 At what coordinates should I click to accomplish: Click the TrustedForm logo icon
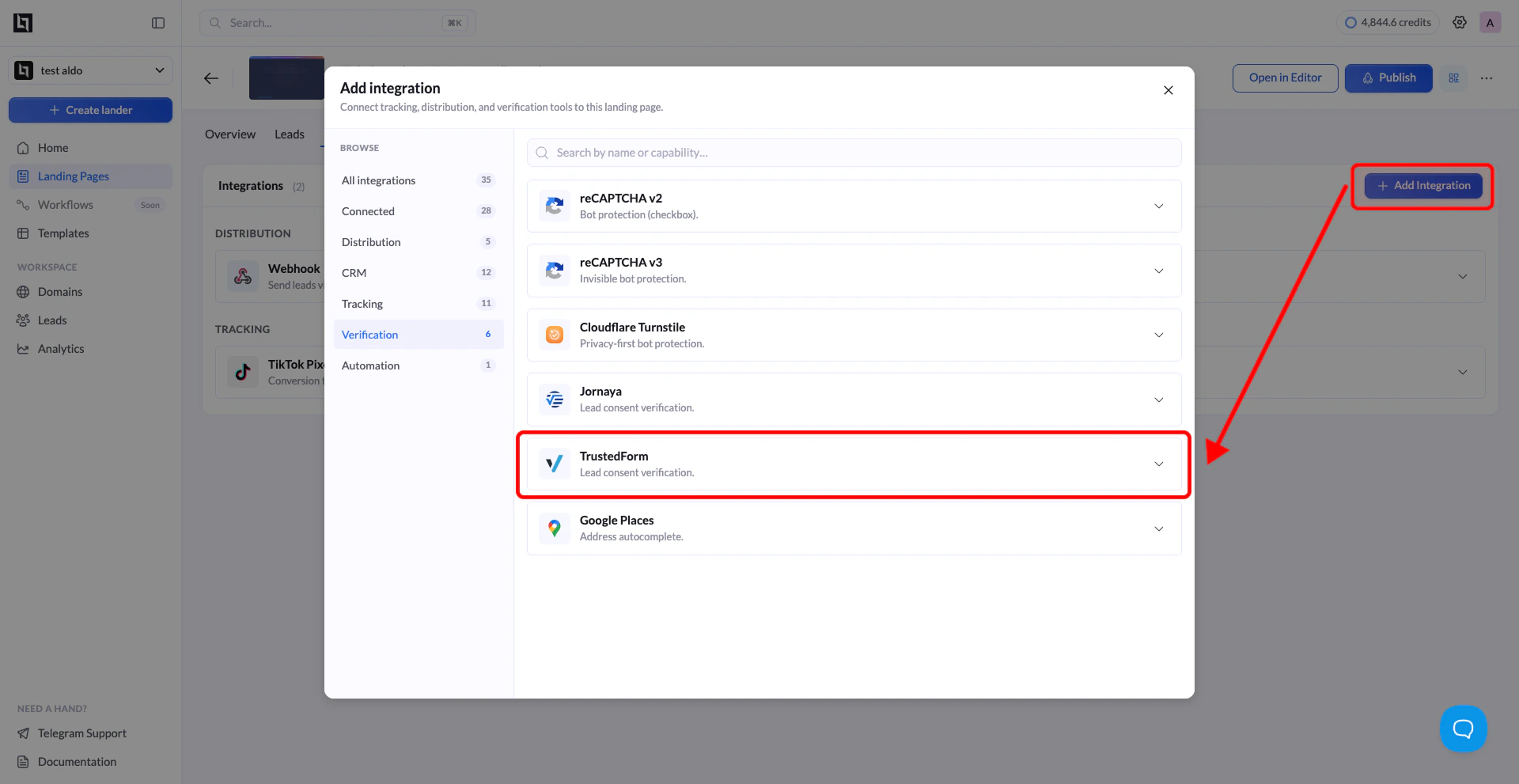[555, 464]
